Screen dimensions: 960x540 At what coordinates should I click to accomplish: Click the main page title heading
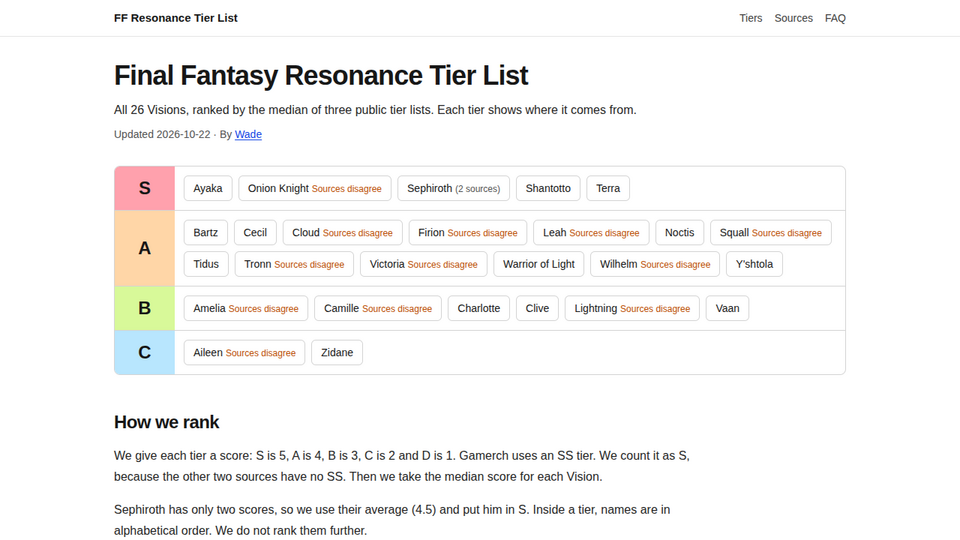[321, 75]
